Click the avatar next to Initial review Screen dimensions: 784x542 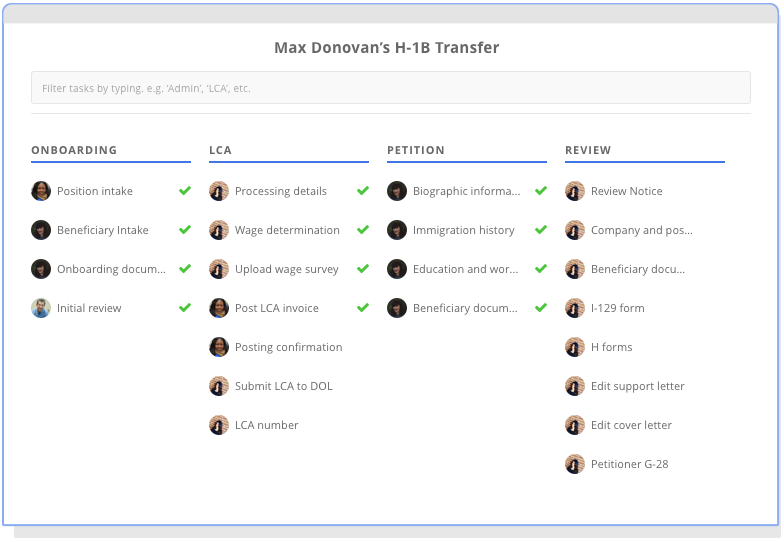point(41,308)
